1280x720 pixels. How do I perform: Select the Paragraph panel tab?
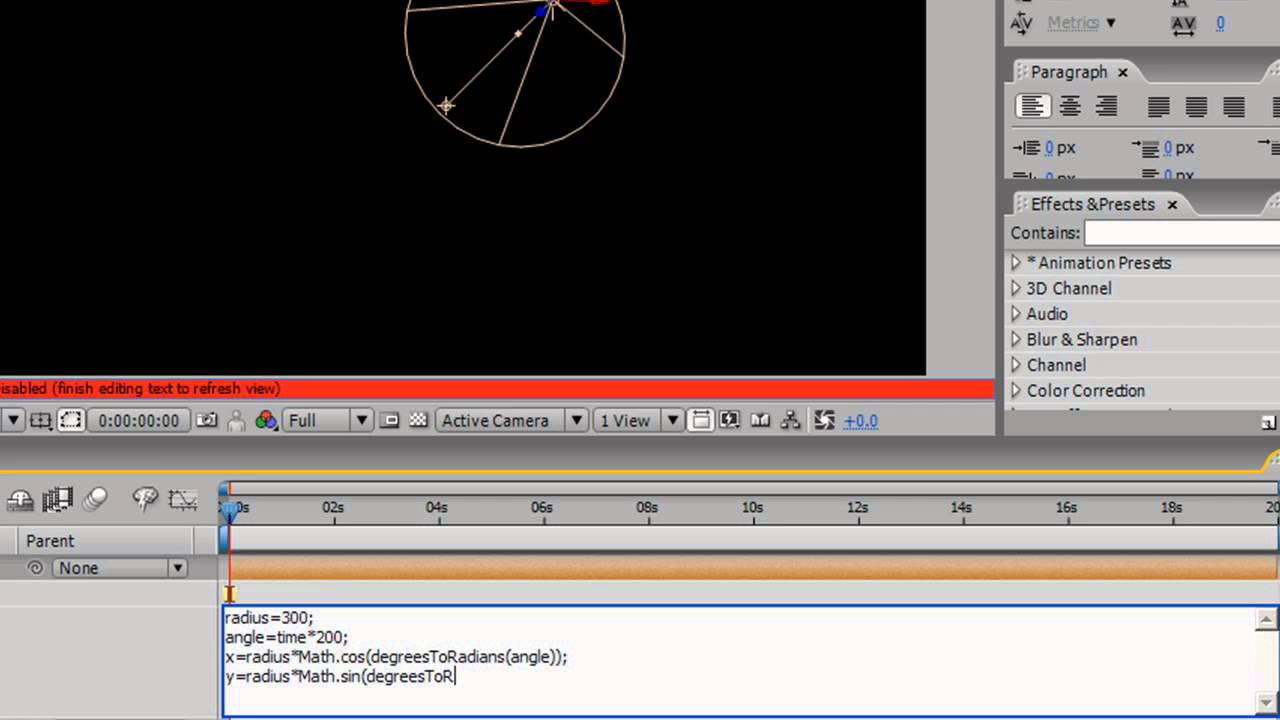click(1068, 72)
